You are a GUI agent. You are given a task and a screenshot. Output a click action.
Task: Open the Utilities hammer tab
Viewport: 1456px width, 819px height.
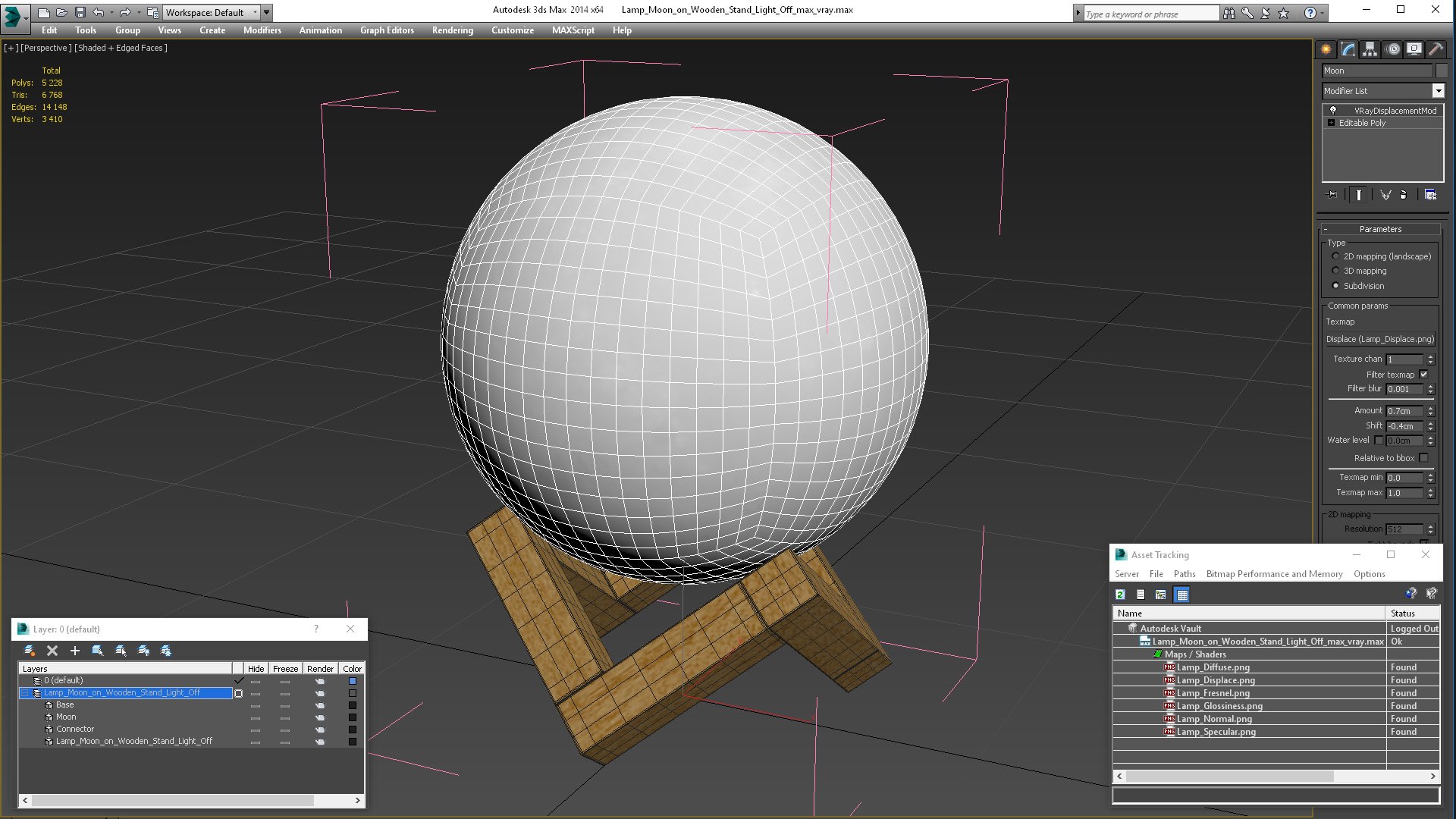click(x=1436, y=49)
